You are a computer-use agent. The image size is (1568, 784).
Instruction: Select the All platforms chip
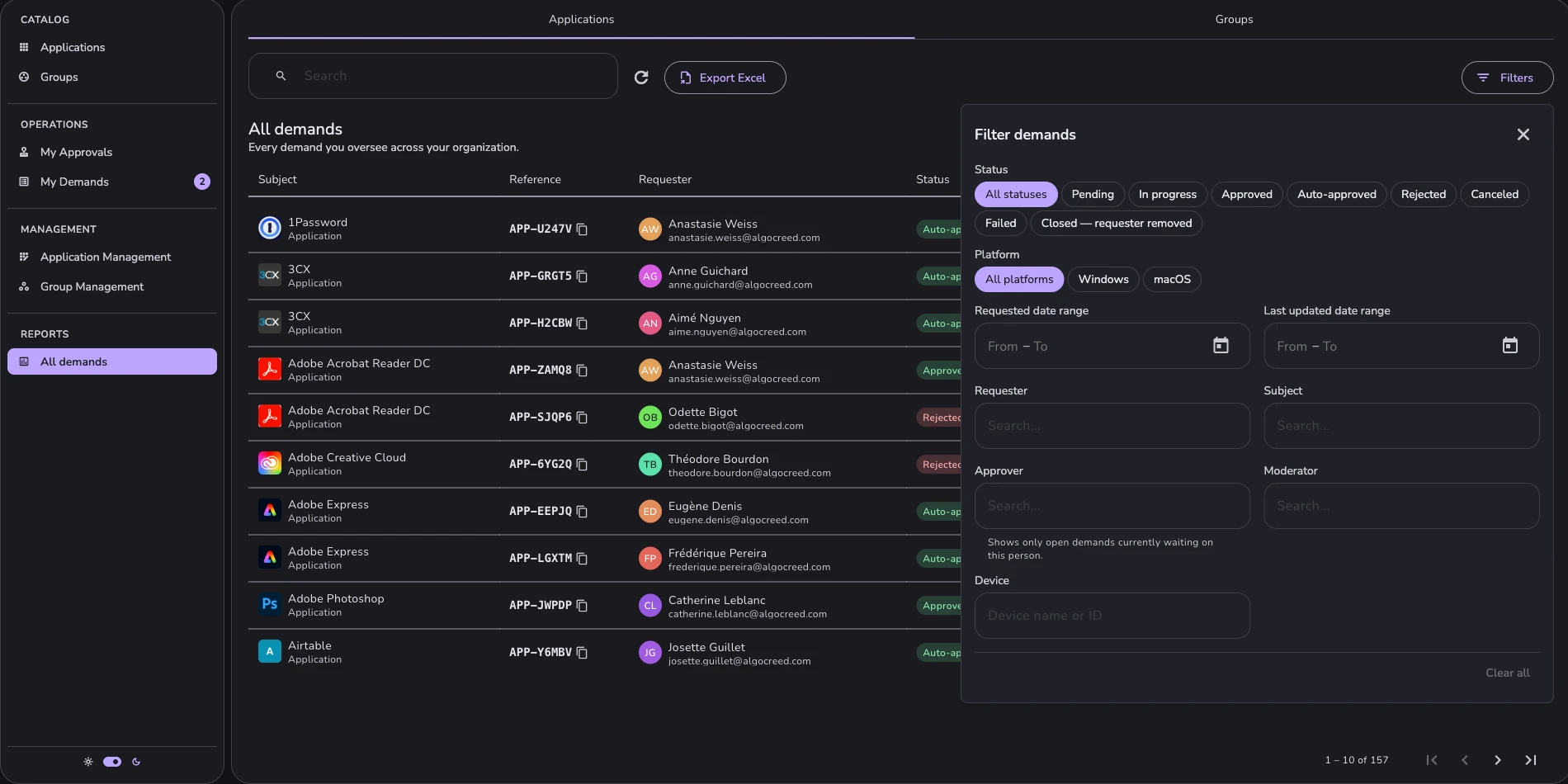click(1019, 280)
